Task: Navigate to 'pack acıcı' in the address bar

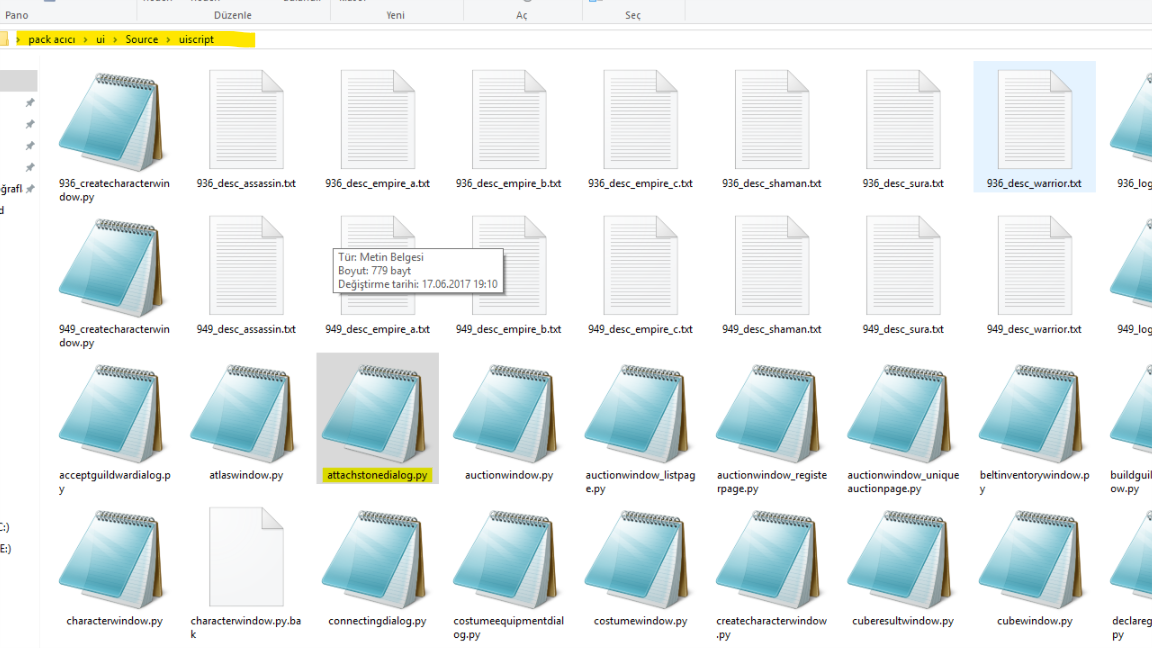Action: click(x=51, y=40)
